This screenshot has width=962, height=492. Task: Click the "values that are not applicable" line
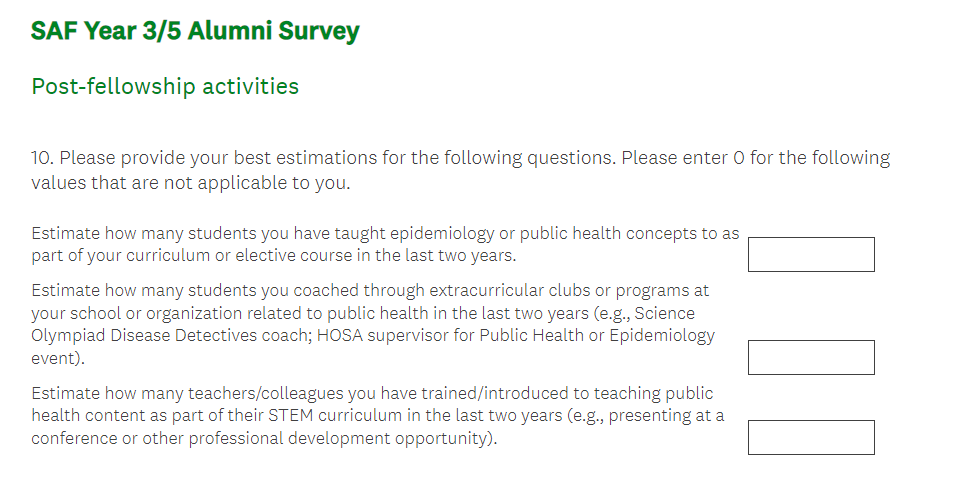[190, 183]
